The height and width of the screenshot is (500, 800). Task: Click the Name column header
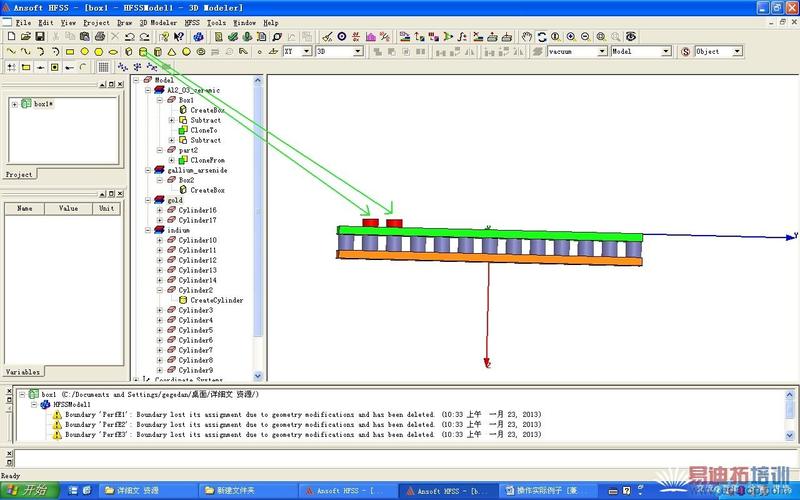(x=24, y=208)
